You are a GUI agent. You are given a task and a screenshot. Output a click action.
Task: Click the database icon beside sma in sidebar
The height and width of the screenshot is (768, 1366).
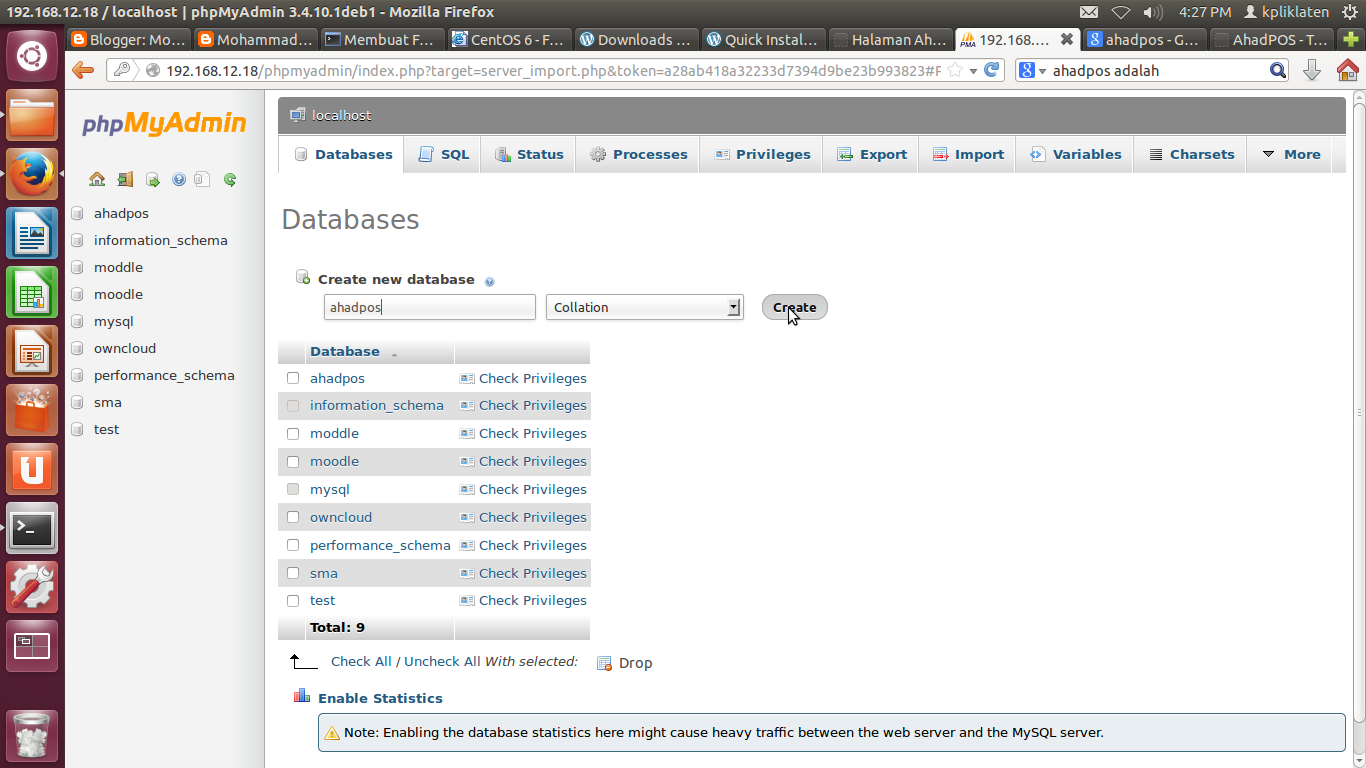(78, 403)
